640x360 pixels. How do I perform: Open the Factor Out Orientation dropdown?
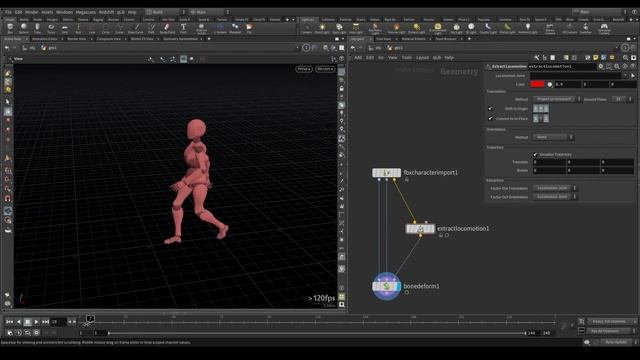tap(555, 197)
